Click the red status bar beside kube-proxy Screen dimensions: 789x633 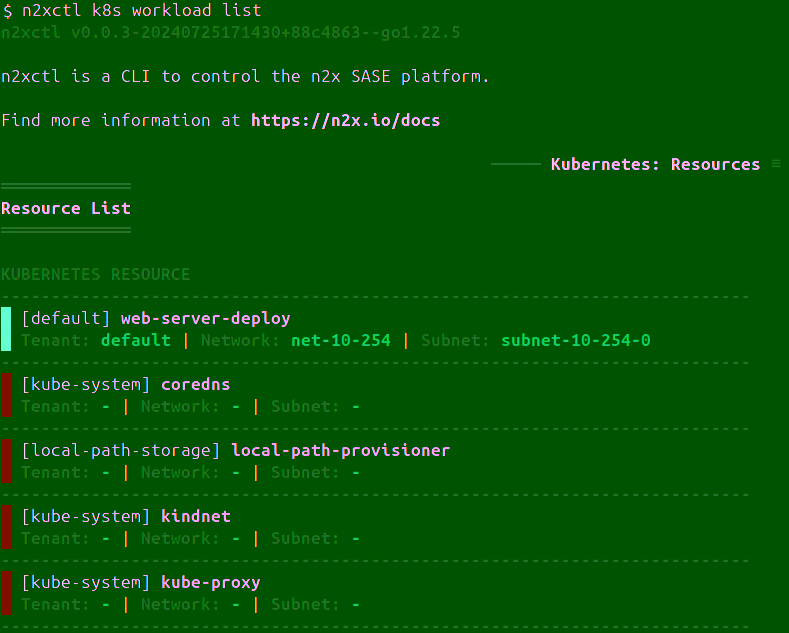point(6,593)
